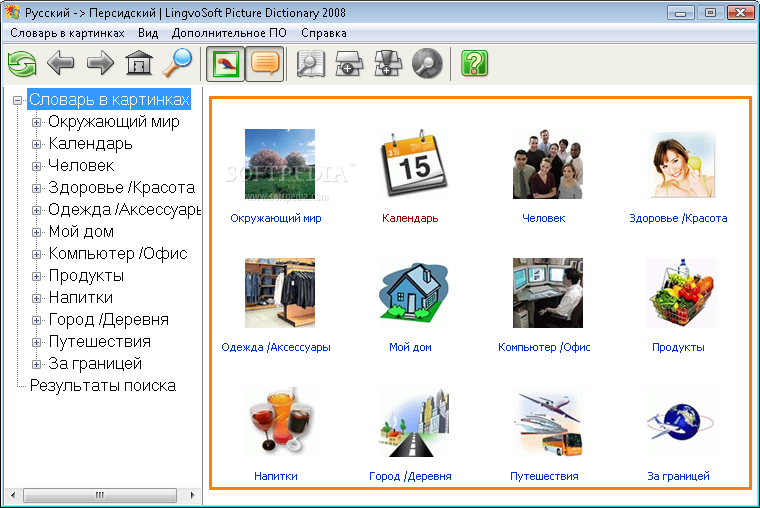This screenshot has width=760, height=508.
Task: Toggle the orange speech bubble button
Action: (265, 64)
